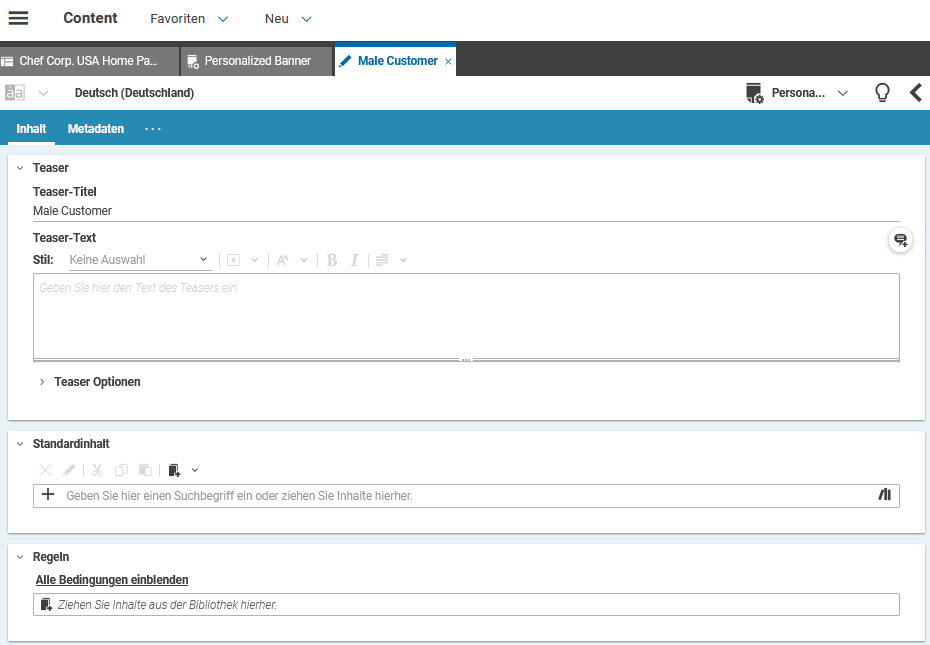Viewport: 930px width, 645px height.
Task: Click Alle Bedingungen einblenden link
Action: point(112,580)
